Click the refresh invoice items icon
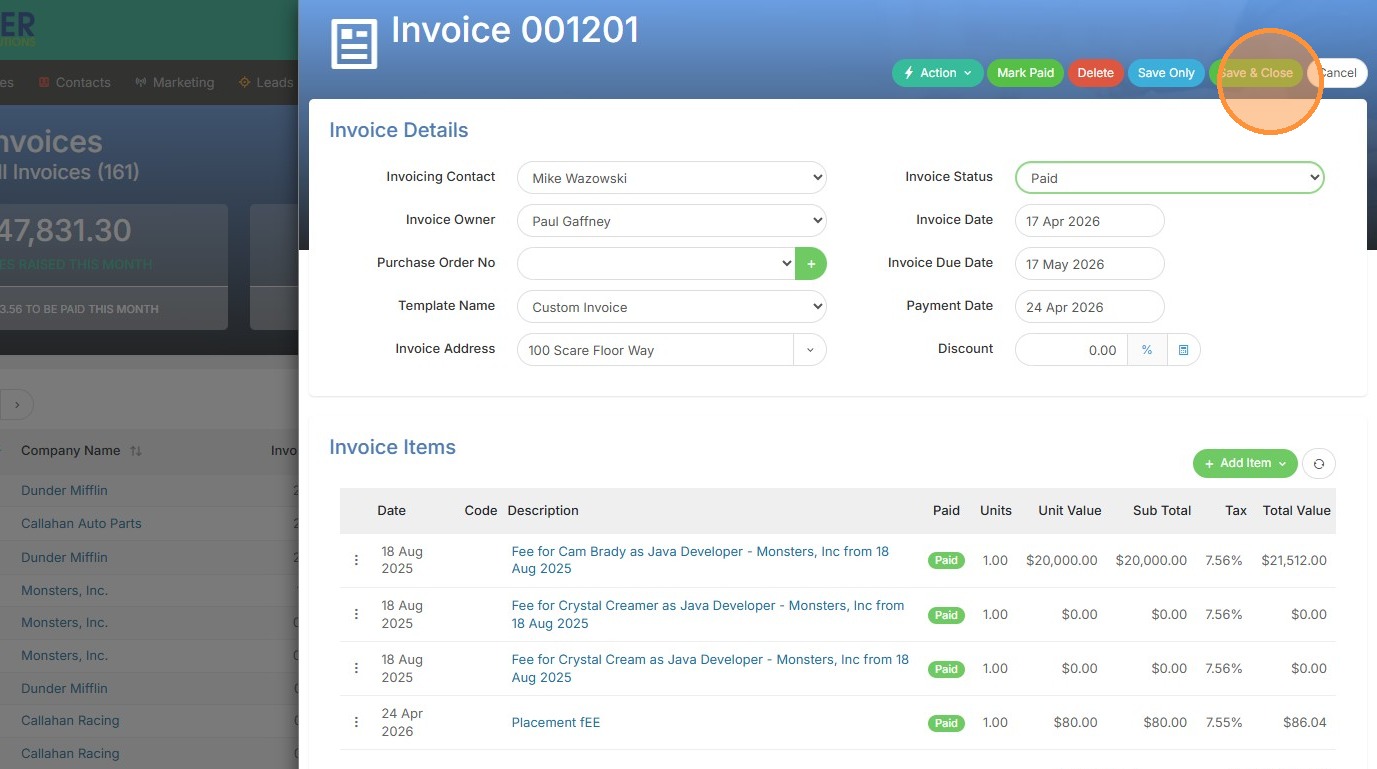 pyautogui.click(x=1319, y=463)
